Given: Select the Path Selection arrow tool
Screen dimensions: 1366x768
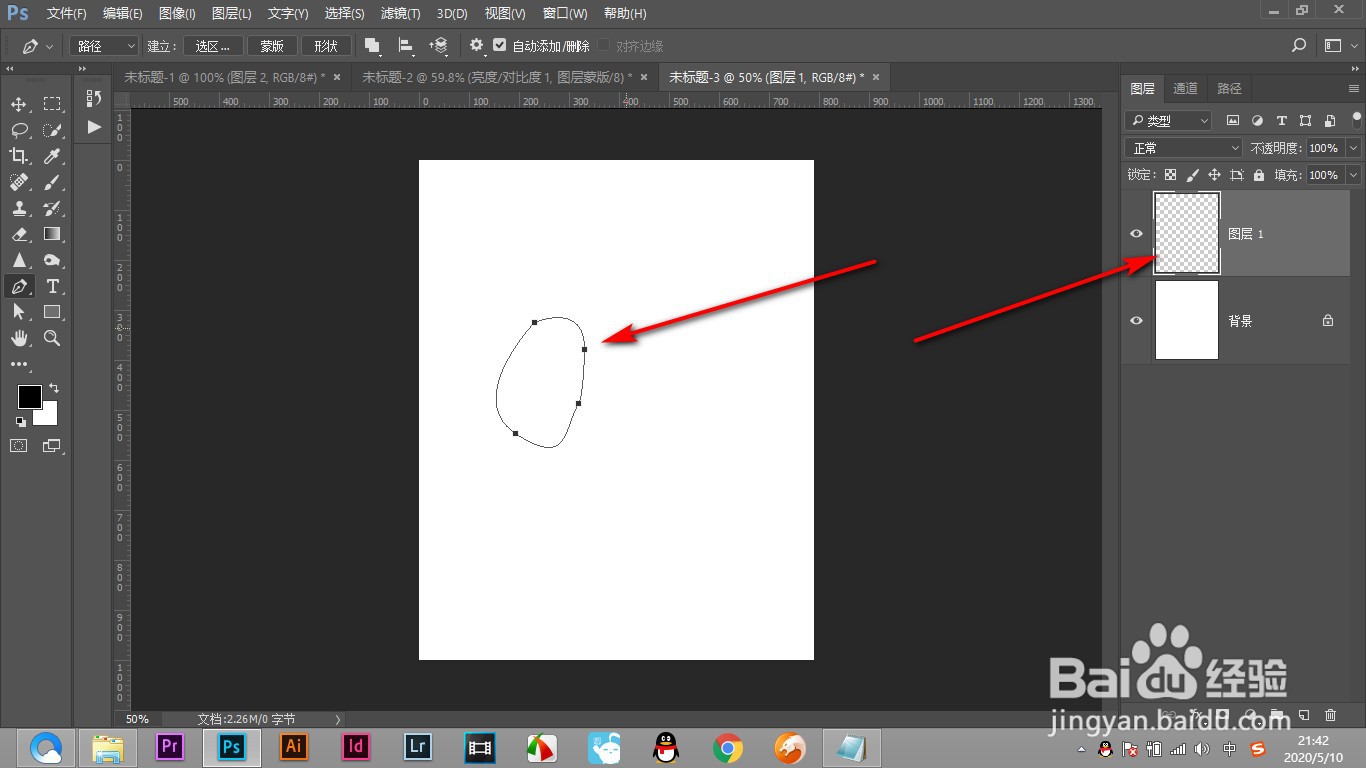Looking at the screenshot, I should coord(19,312).
